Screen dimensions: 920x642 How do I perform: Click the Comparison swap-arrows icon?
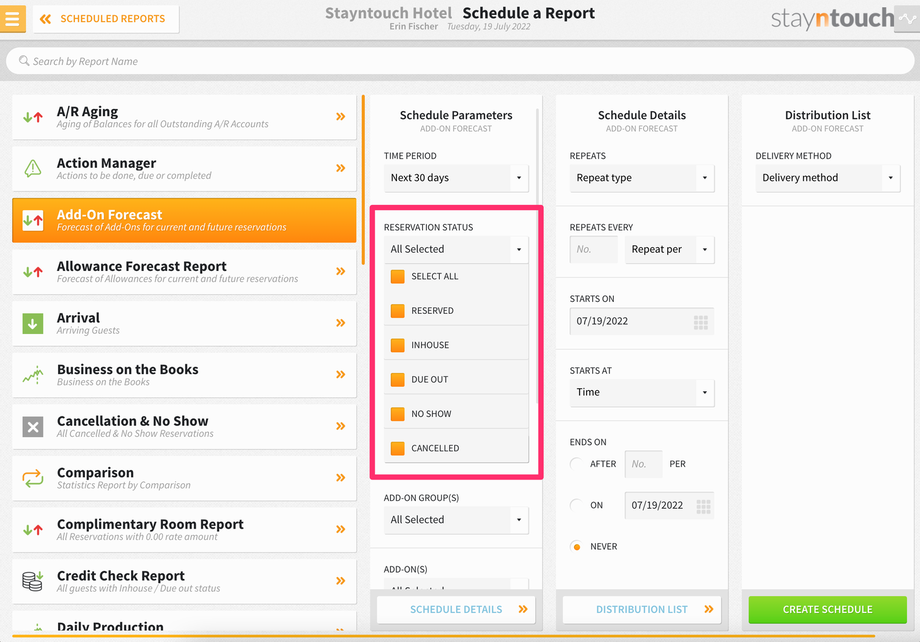(x=33, y=478)
